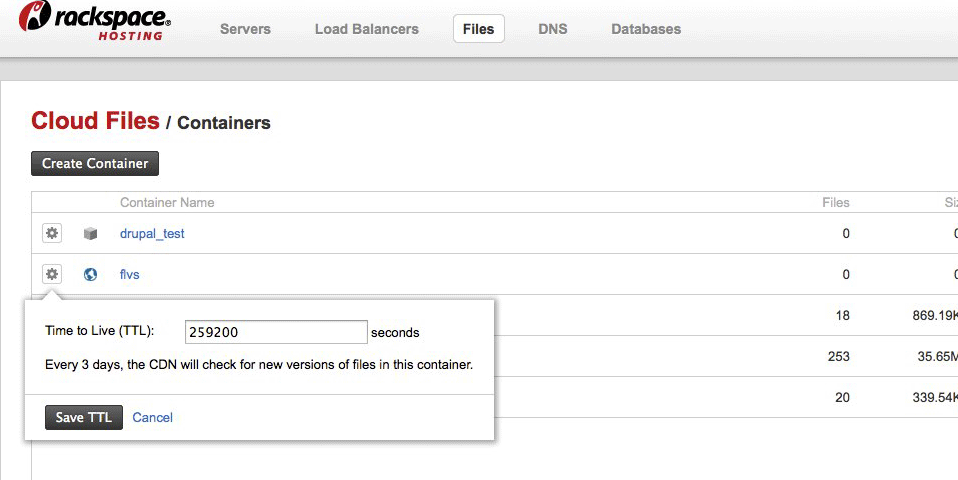Open the Rackspace Hosting logo home link

point(95,21)
